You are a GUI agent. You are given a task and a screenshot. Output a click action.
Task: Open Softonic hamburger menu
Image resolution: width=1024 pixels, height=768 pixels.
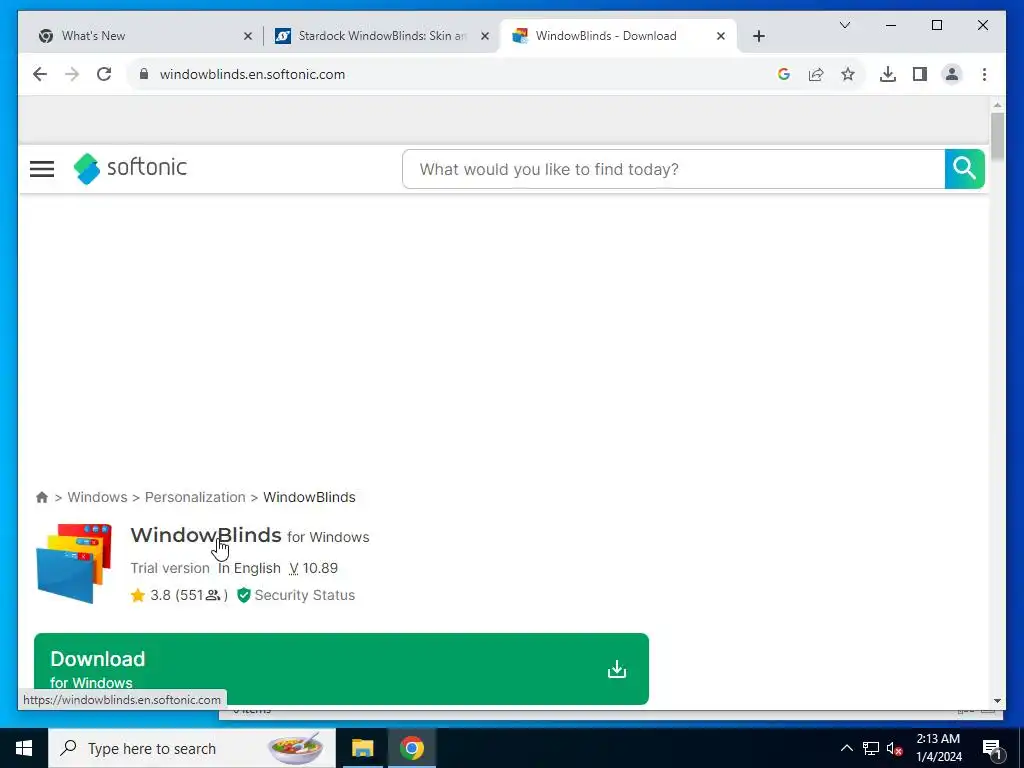[42, 169]
